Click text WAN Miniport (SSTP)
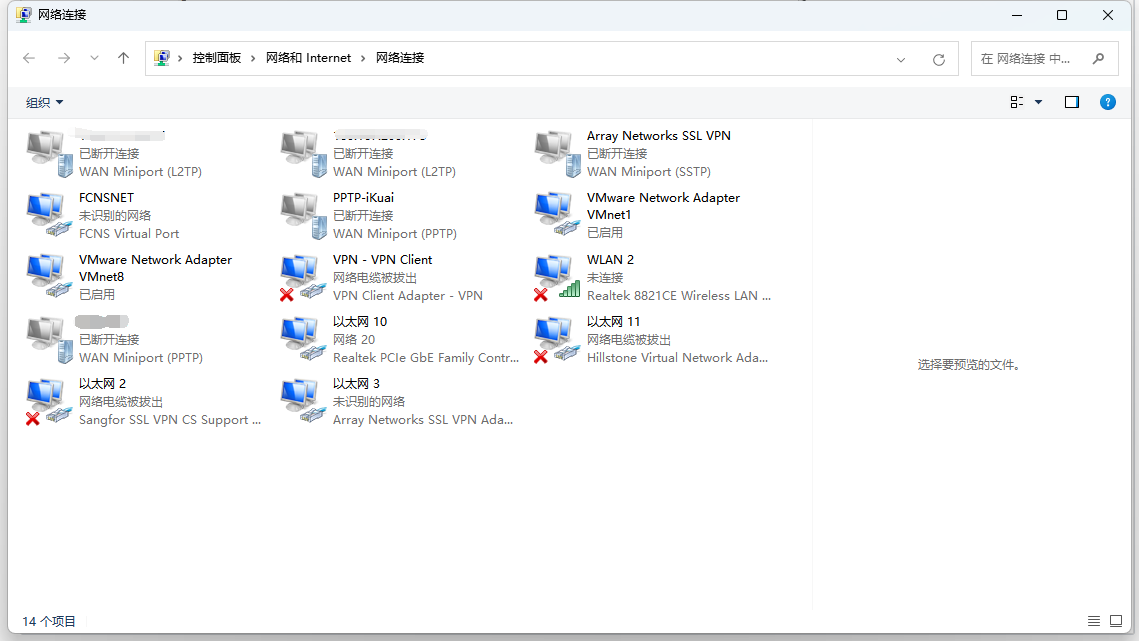1139x641 pixels. pos(649,172)
